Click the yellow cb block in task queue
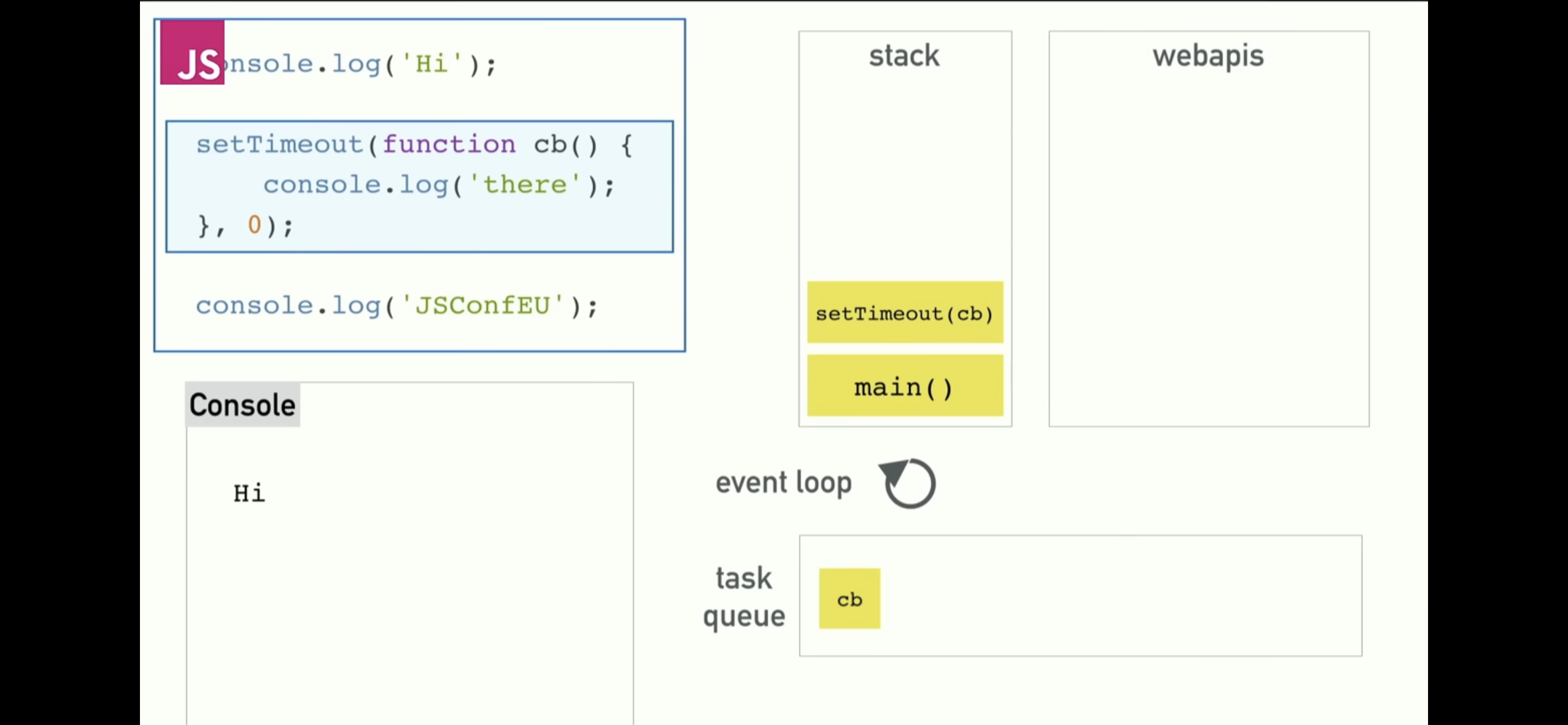The height and width of the screenshot is (725, 1568). (x=849, y=599)
